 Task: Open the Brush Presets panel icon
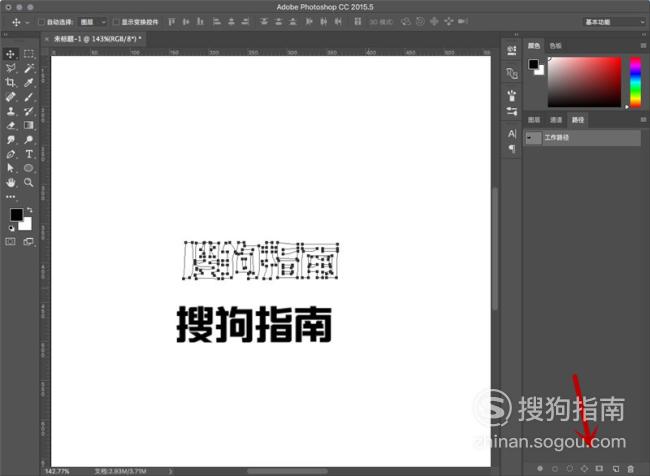(x=512, y=96)
